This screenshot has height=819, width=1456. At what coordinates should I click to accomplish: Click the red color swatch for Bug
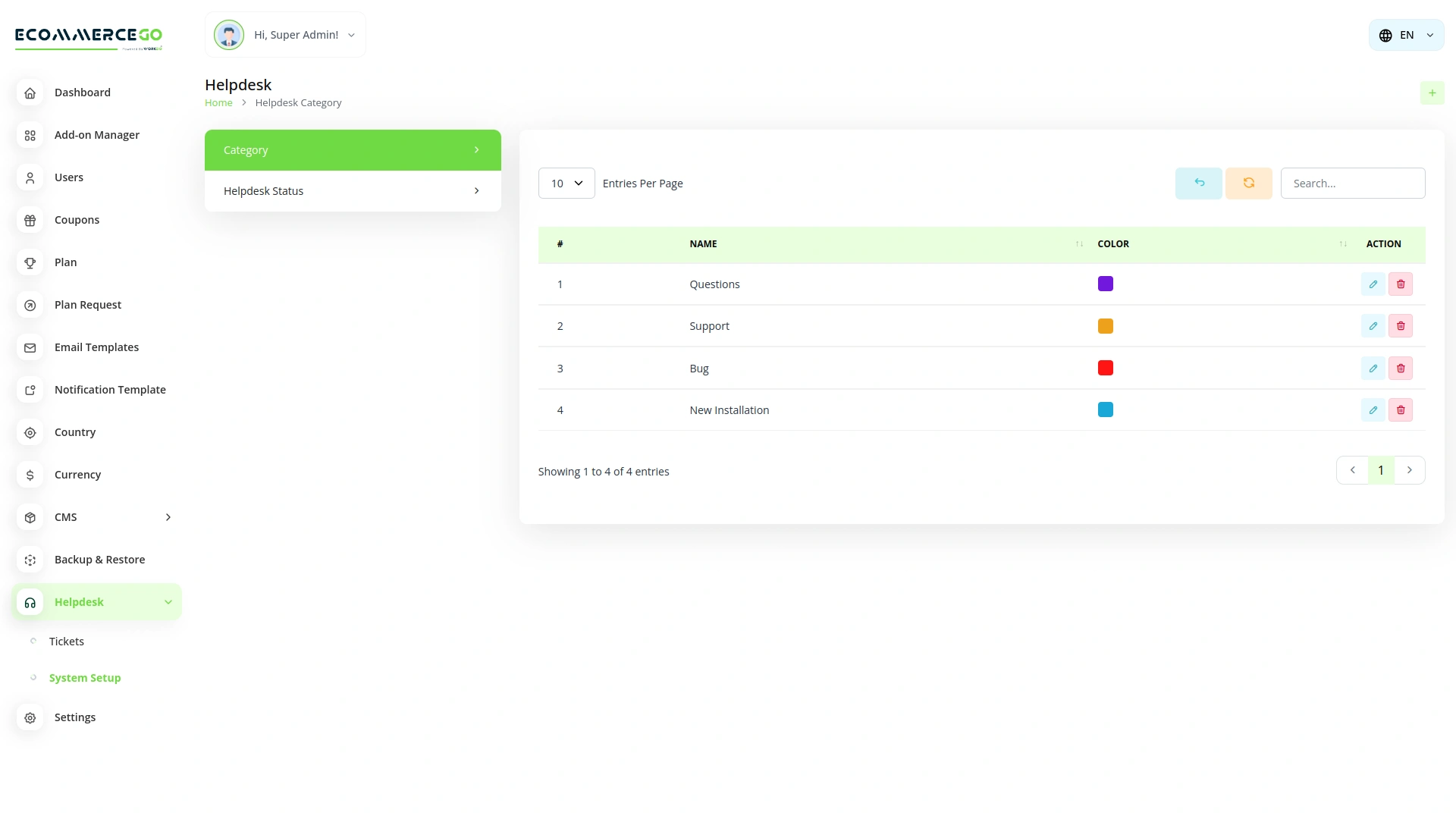pyautogui.click(x=1106, y=368)
